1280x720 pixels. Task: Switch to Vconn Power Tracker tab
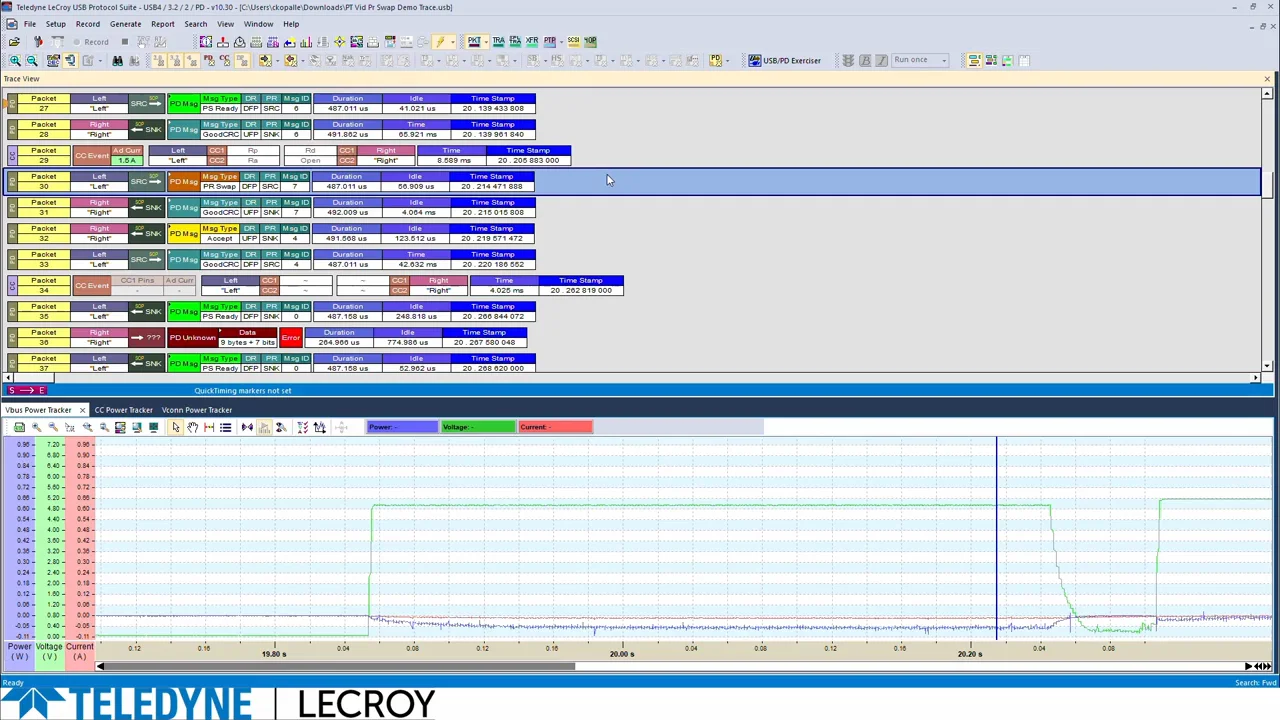pos(197,410)
